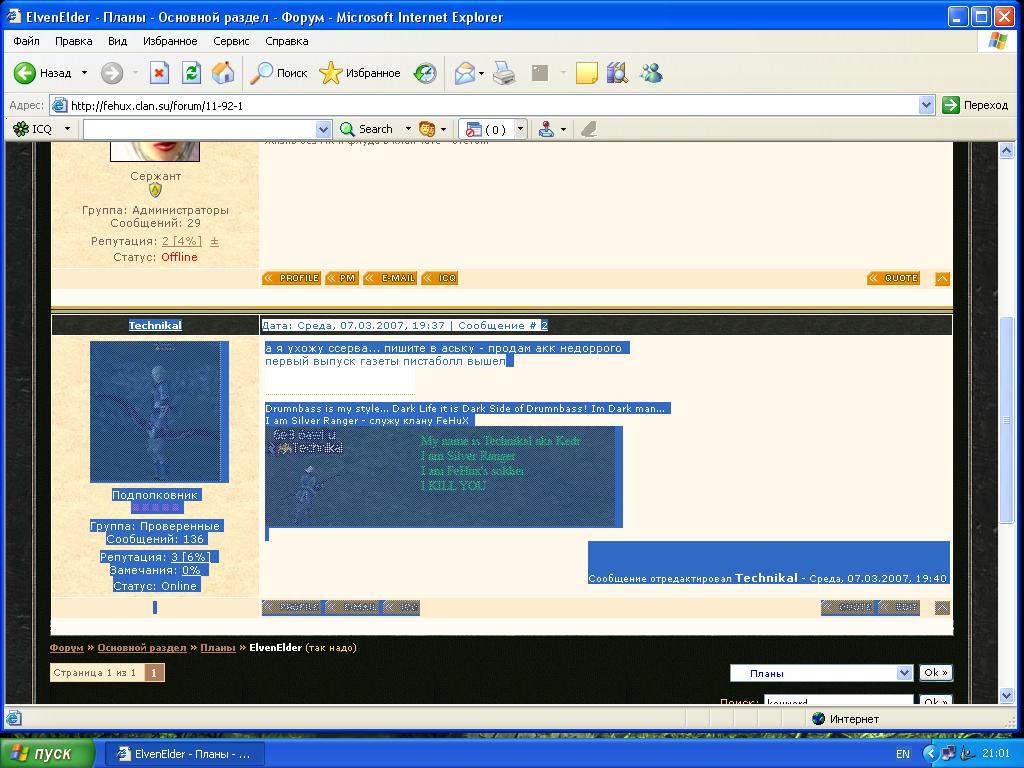Expand the ICQ search box dropdown

(x=323, y=129)
